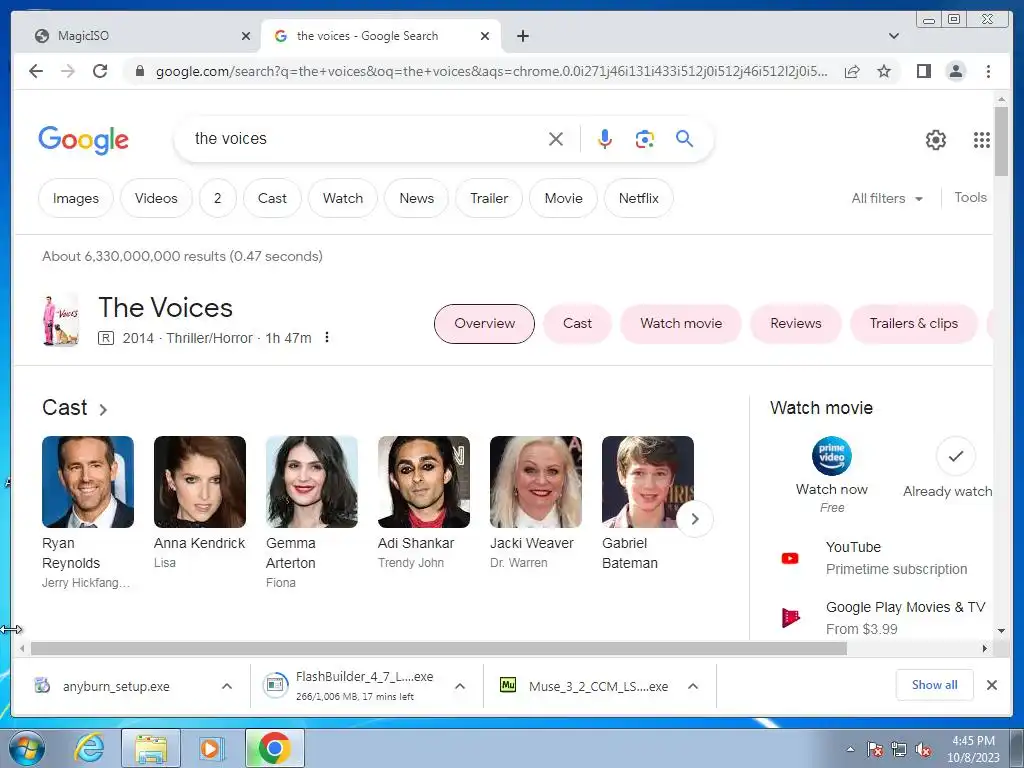
Task: Click the address bar URL
Action: pos(491,71)
